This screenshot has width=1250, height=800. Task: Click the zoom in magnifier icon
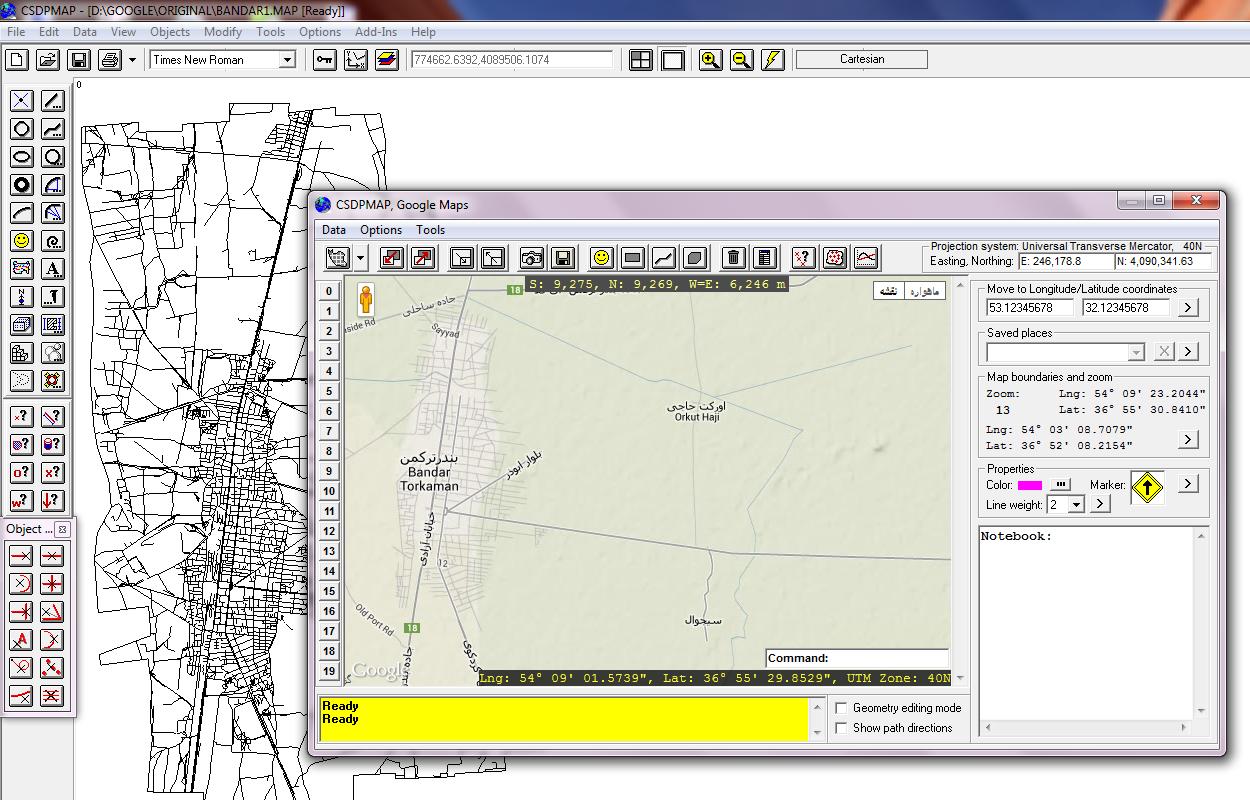(710, 60)
